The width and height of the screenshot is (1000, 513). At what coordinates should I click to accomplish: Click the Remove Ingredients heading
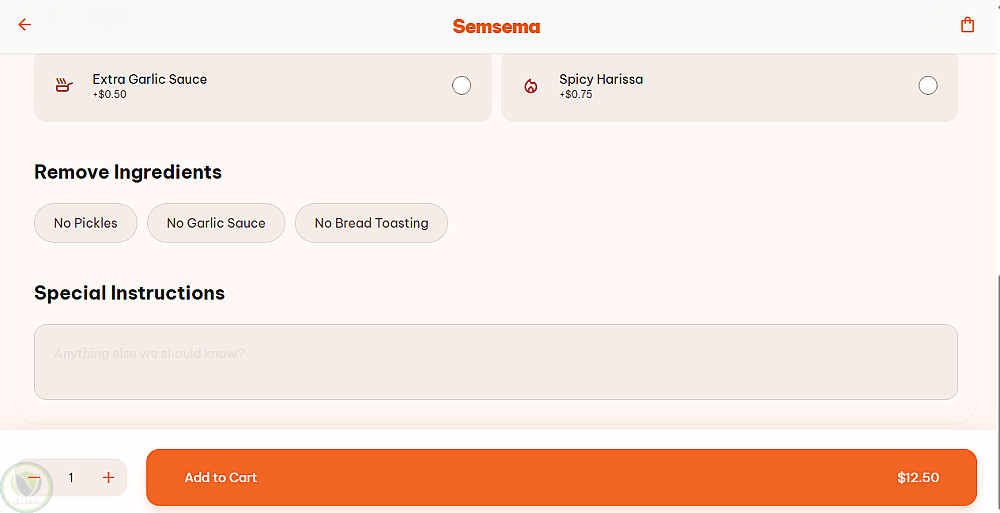tap(128, 172)
